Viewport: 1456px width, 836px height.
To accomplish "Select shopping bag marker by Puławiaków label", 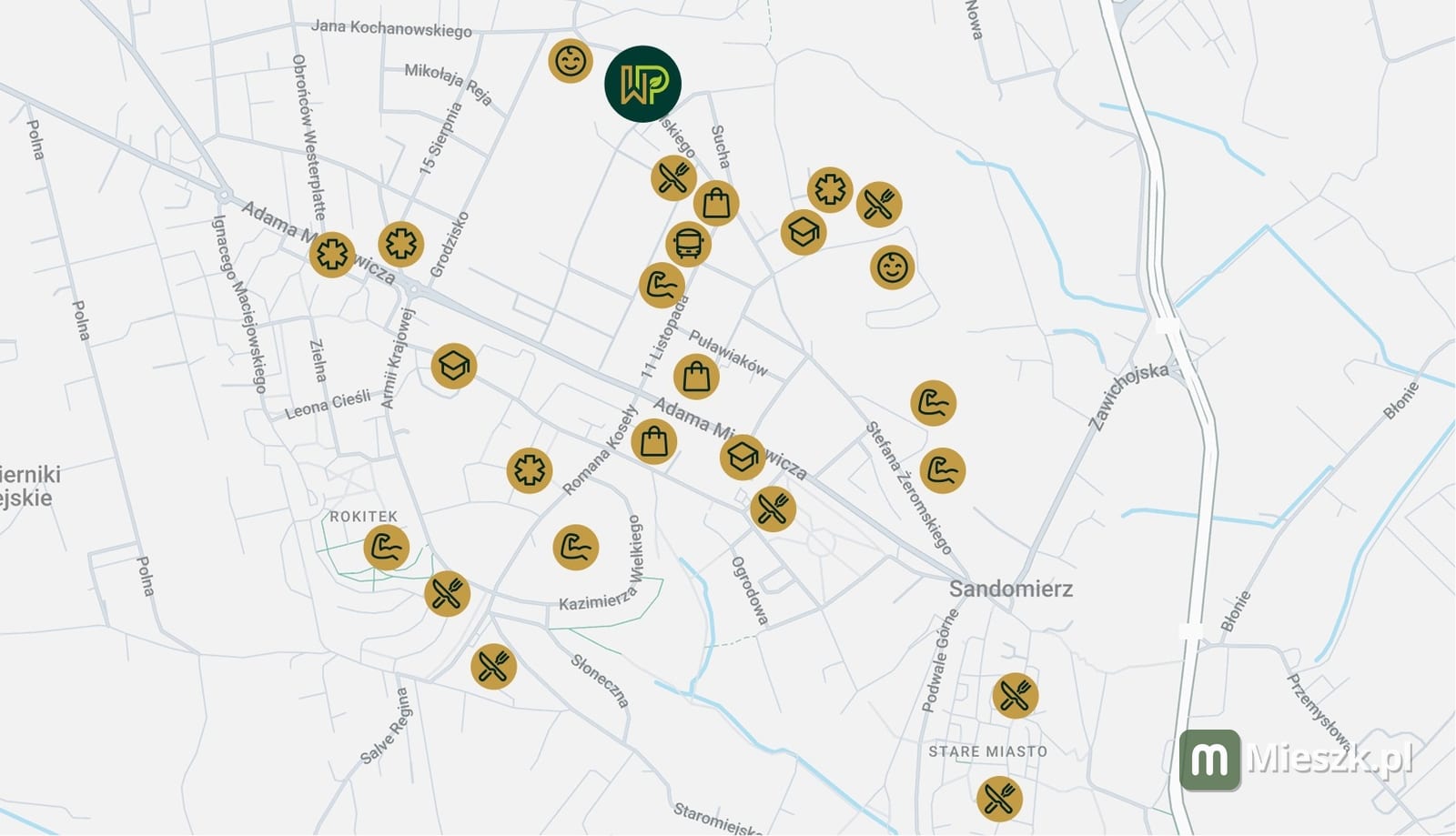I will (x=696, y=376).
